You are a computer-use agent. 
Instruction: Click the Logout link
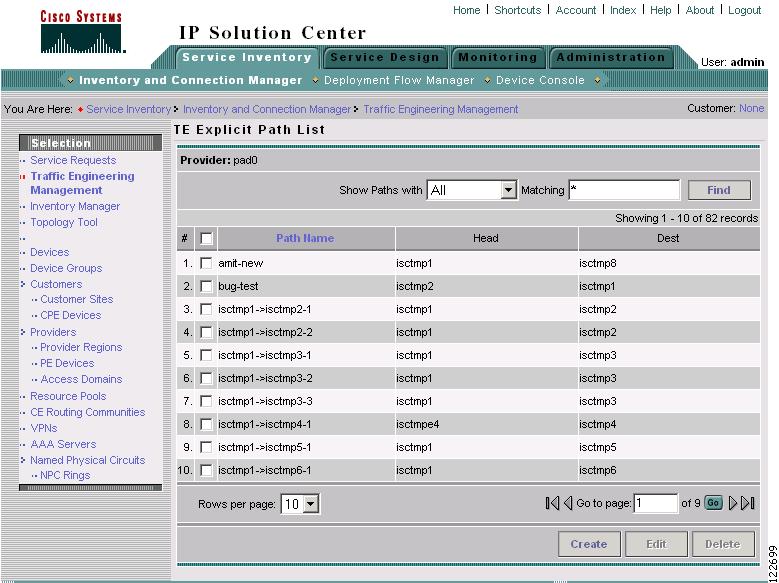[744, 10]
